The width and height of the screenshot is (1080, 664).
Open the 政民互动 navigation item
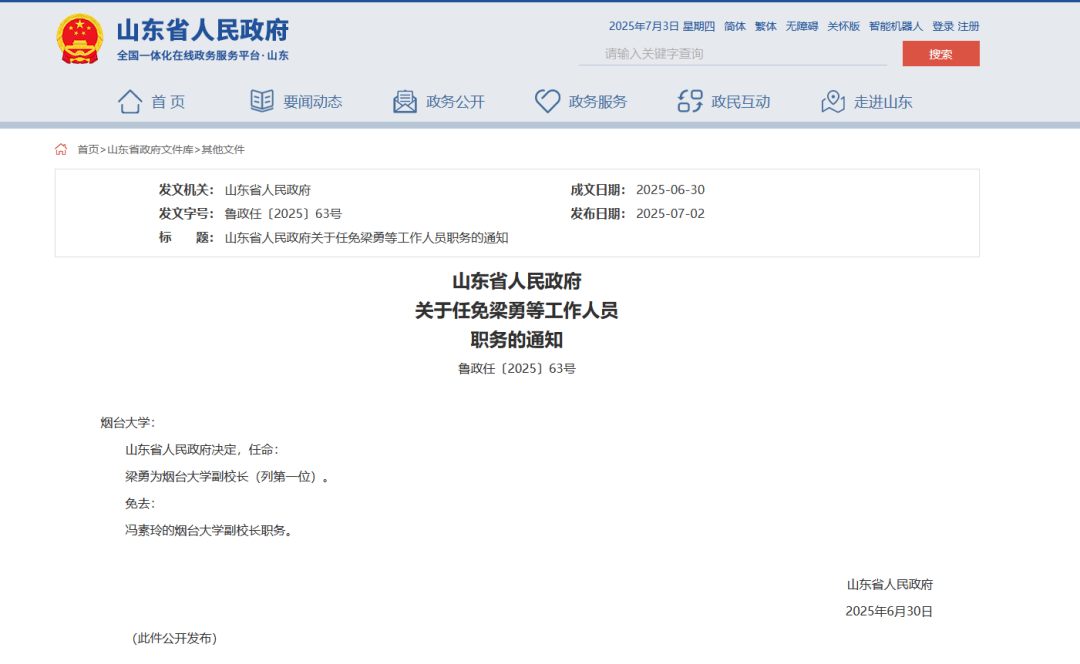pos(740,102)
